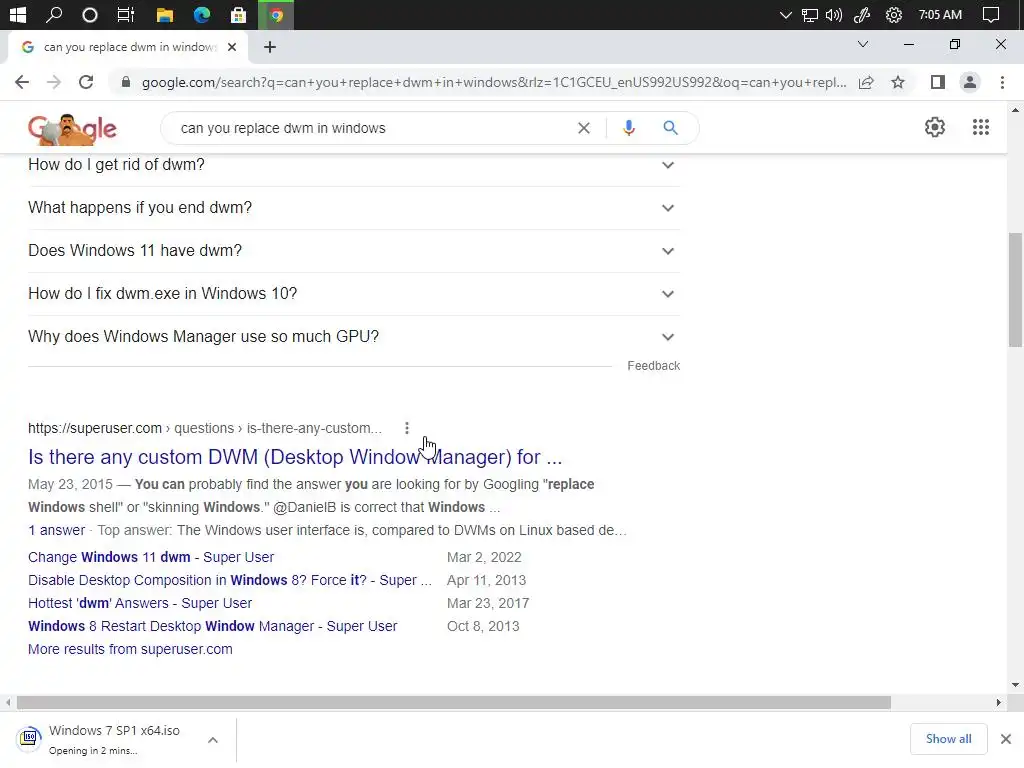Click the vertical page scrollbar thumb

coord(1016,290)
